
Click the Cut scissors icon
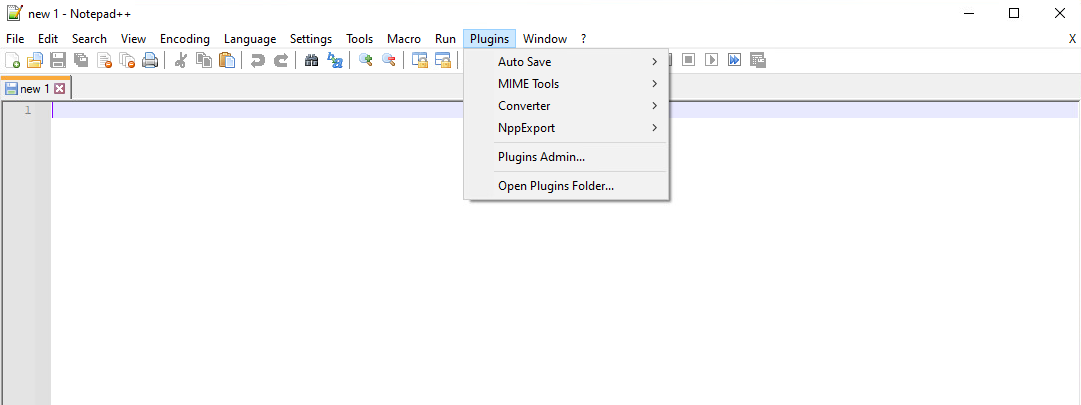pyautogui.click(x=181, y=60)
